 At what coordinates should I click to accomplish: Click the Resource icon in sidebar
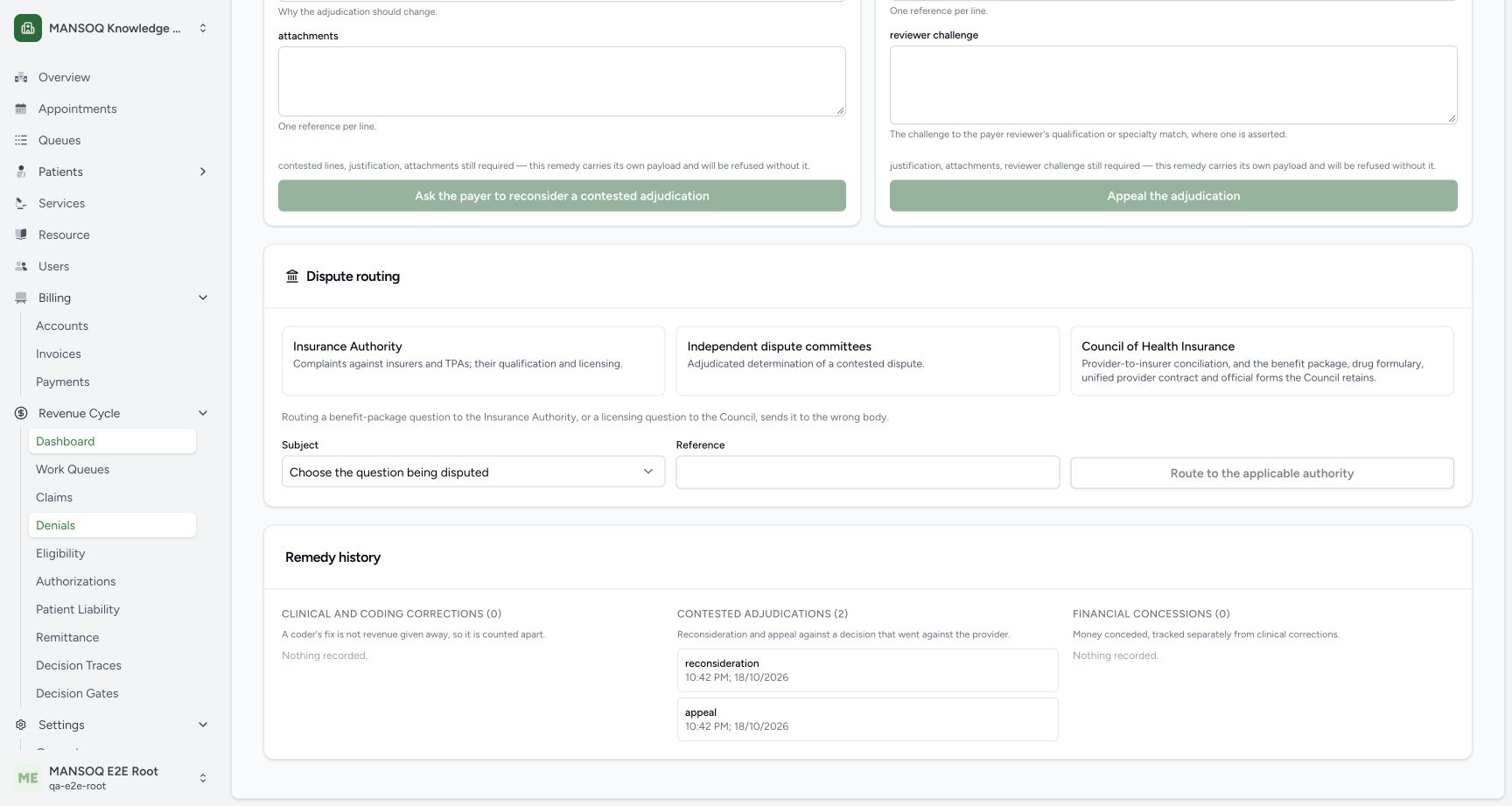click(21, 235)
